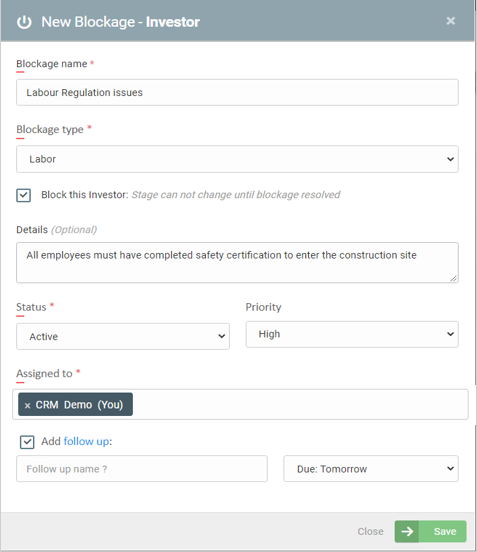477x552 pixels.
Task: Click the Blockage name input field
Action: (237, 92)
